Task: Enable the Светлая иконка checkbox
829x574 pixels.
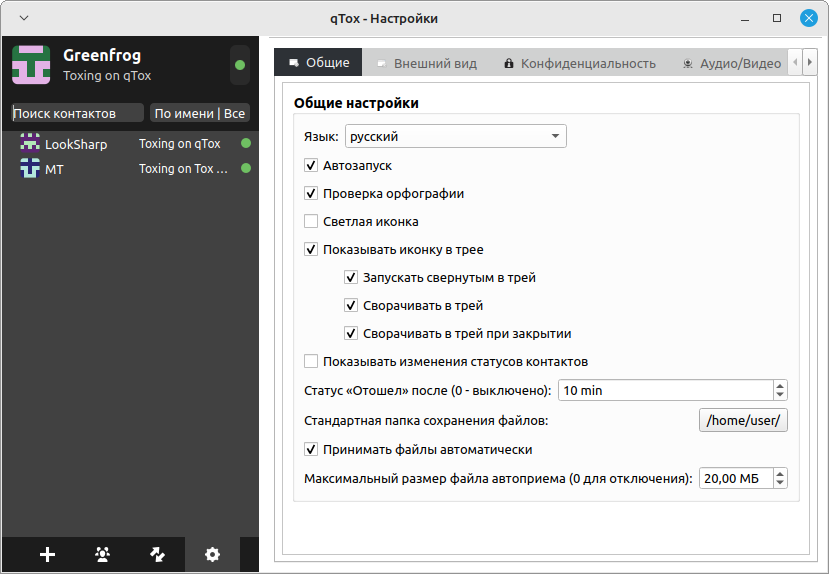Action: point(311,221)
